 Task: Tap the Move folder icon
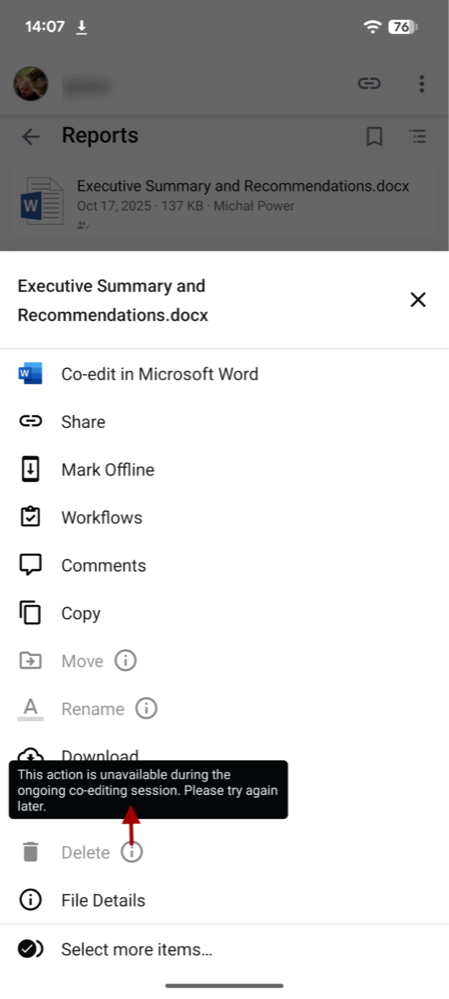(31, 661)
